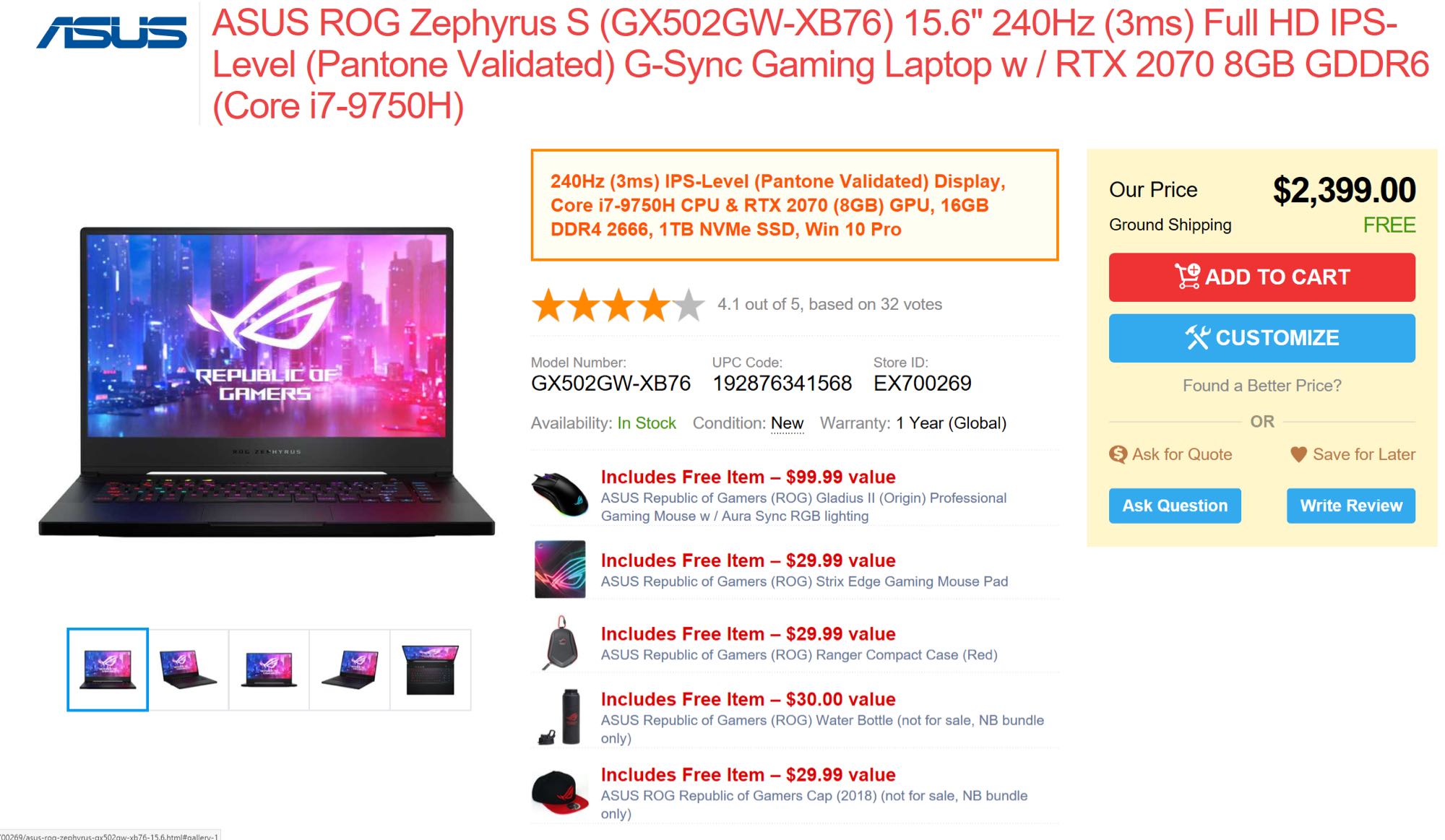
Task: Click the Ask for Quote dollar icon
Action: pyautogui.click(x=1118, y=454)
